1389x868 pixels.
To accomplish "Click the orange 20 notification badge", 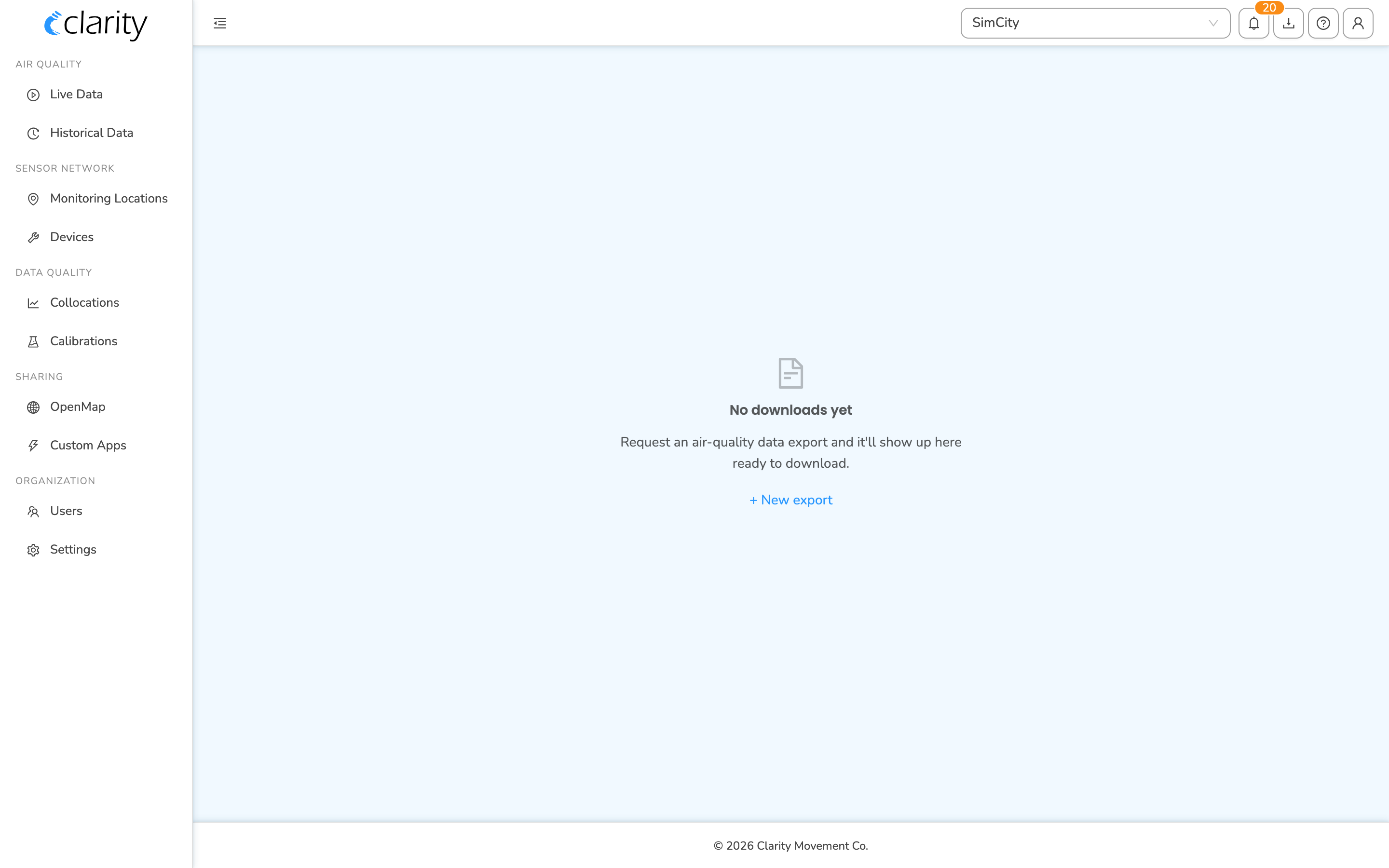I will (x=1269, y=7).
